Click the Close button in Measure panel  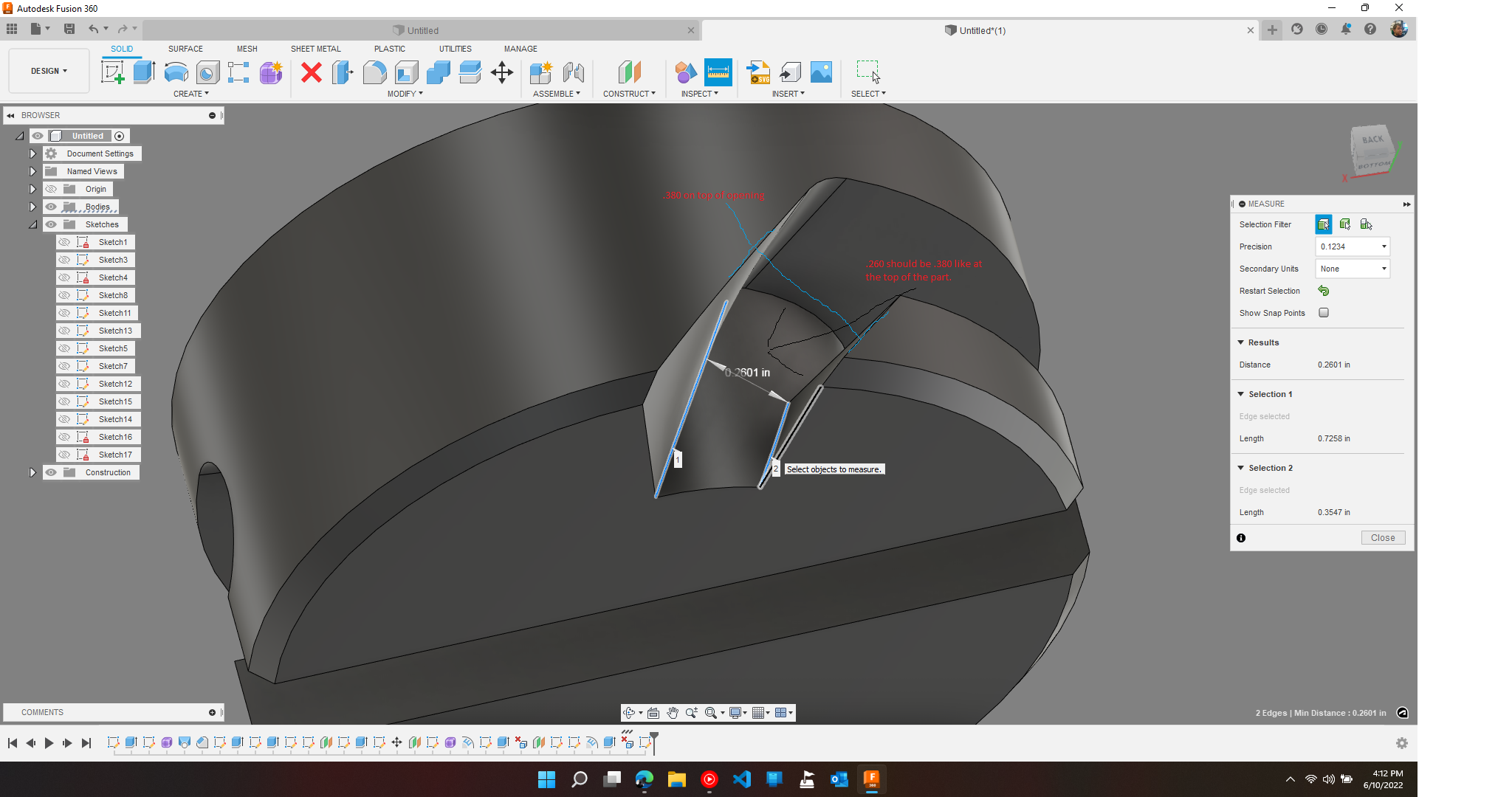click(1382, 537)
